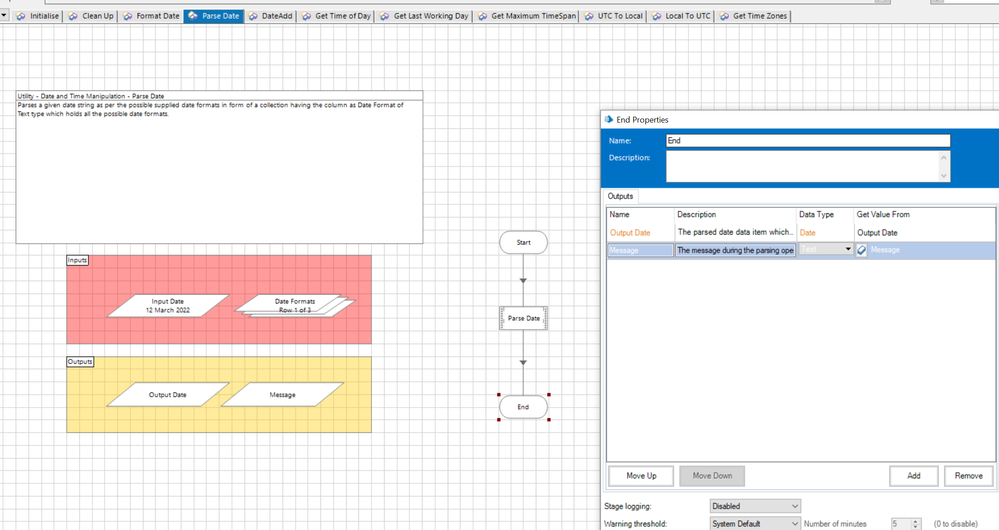Select the Date Formats collection item

click(295, 305)
